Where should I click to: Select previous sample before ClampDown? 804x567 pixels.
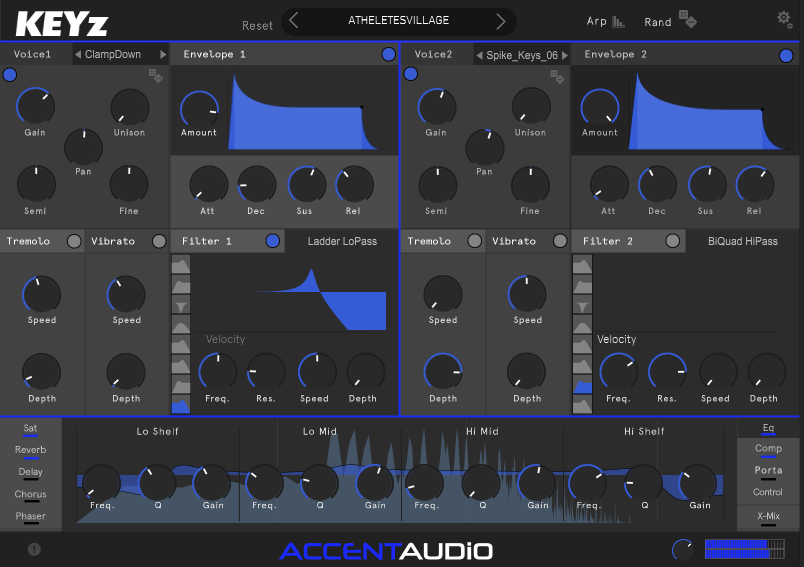(78, 55)
